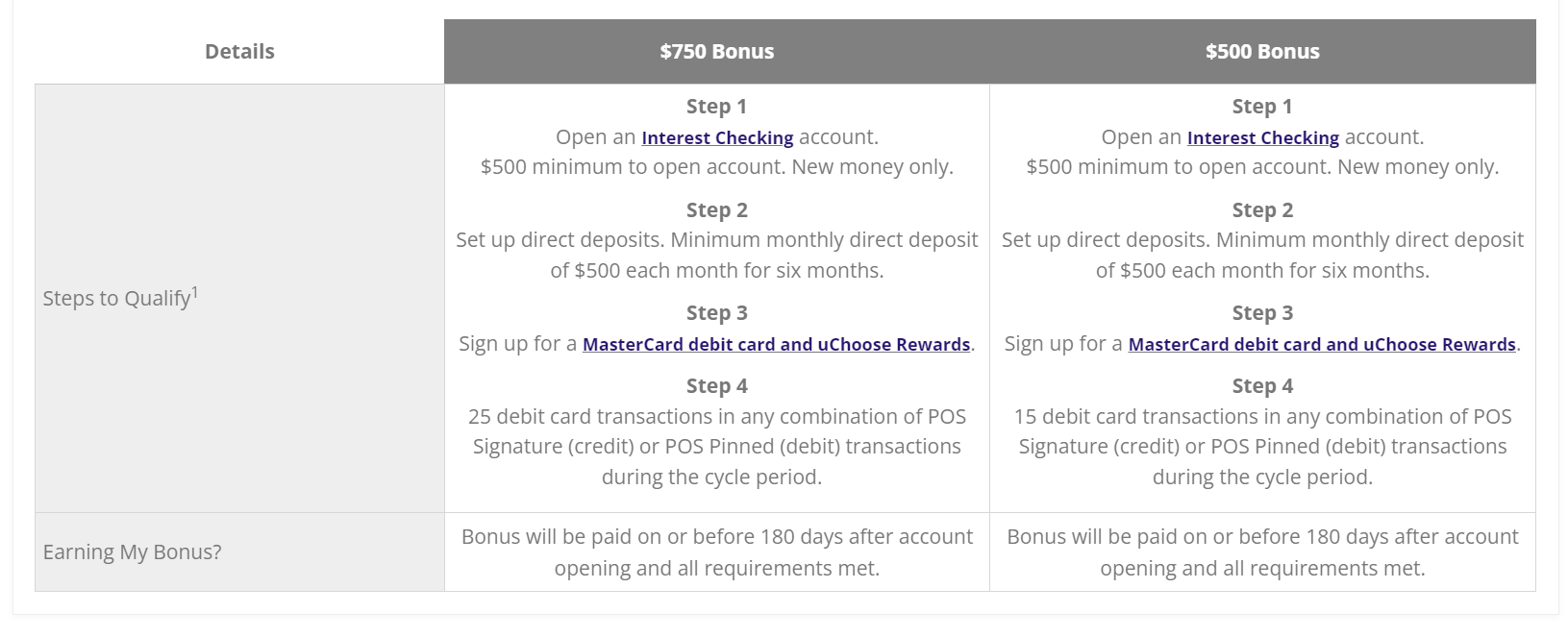The width and height of the screenshot is (1568, 637).
Task: Click the bonus payout text under $500 Bonus
Action: (1262, 552)
